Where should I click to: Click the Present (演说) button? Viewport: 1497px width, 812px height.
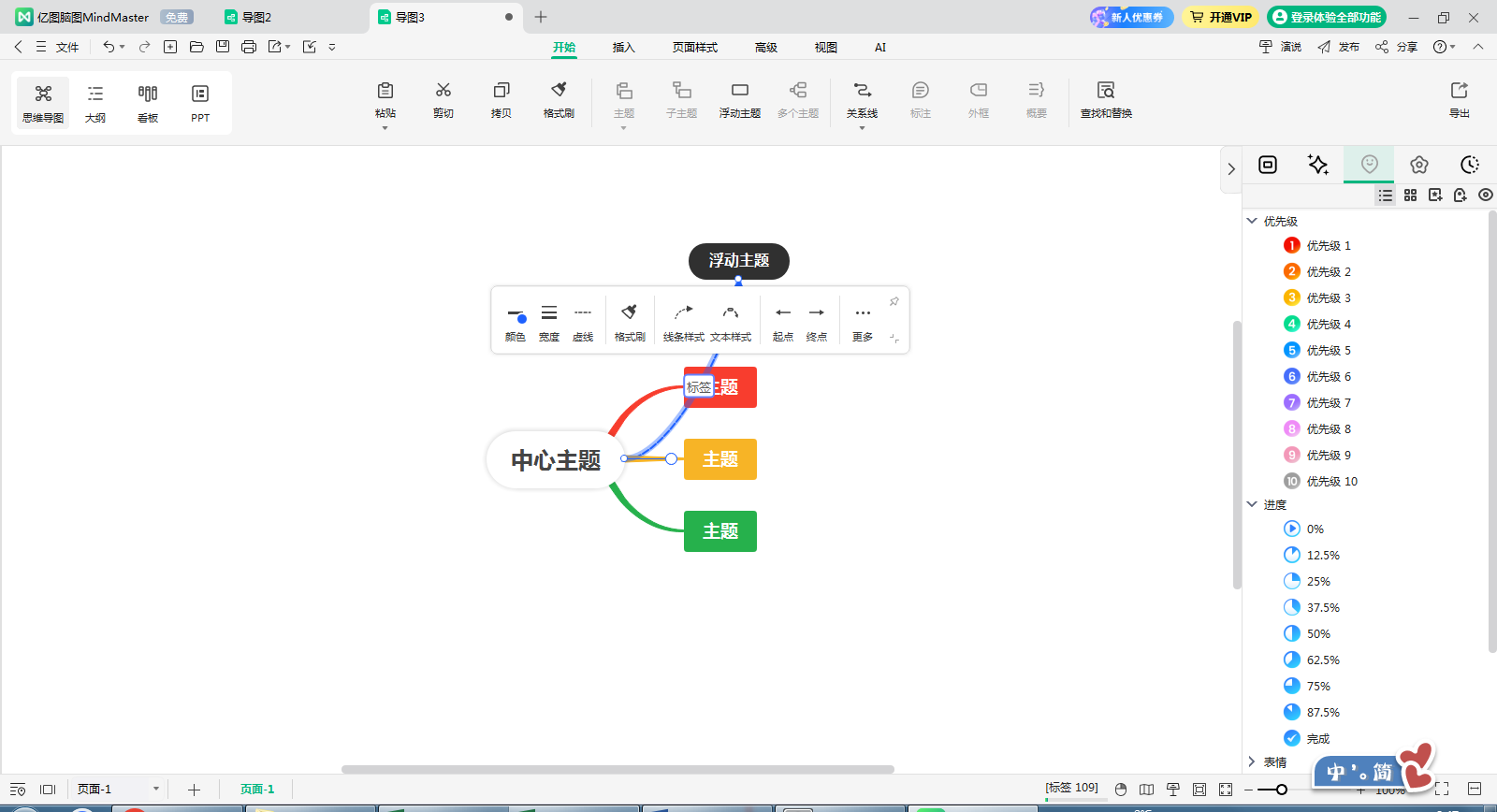point(1280,47)
